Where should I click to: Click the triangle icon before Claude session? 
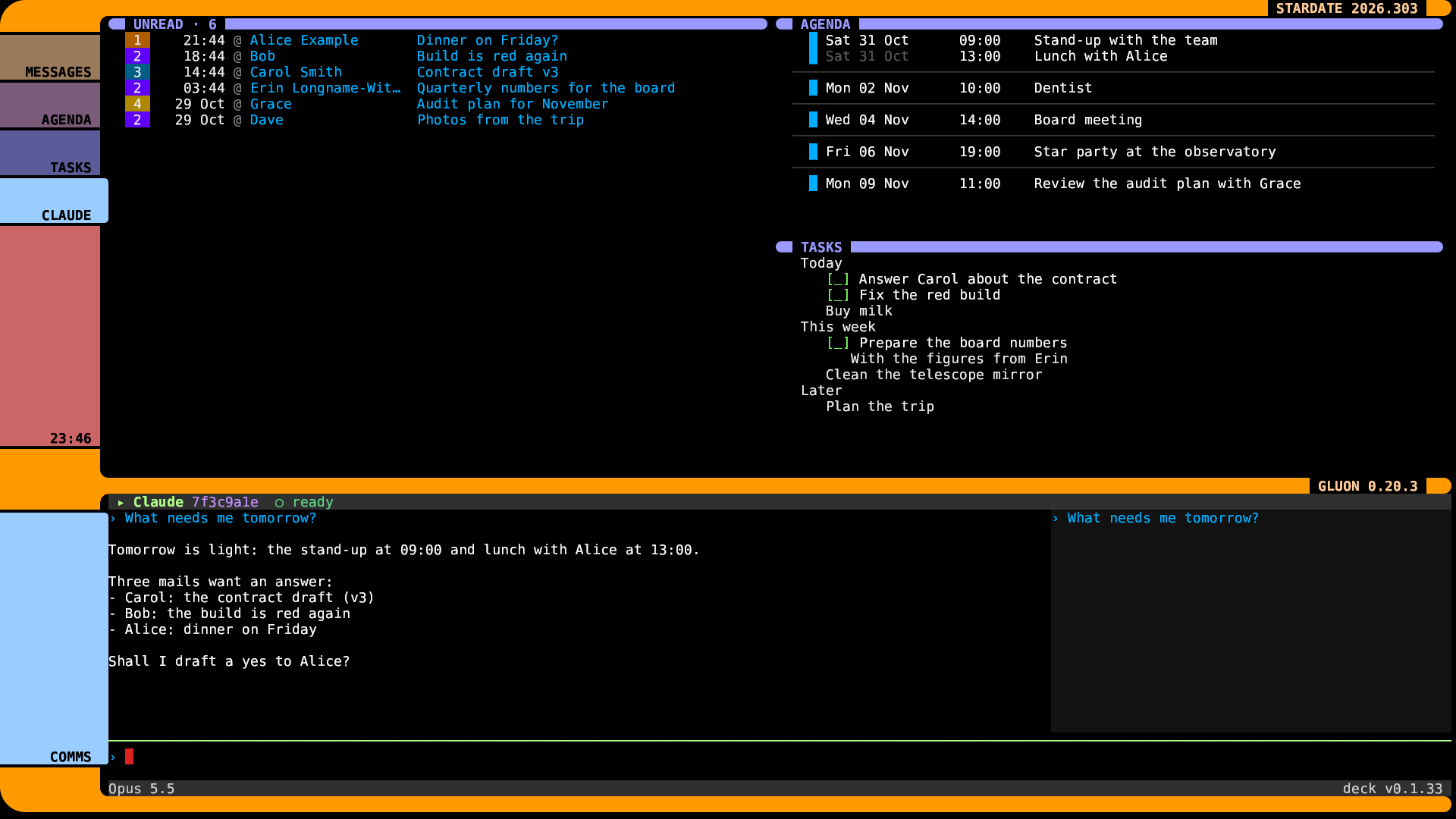(121, 503)
